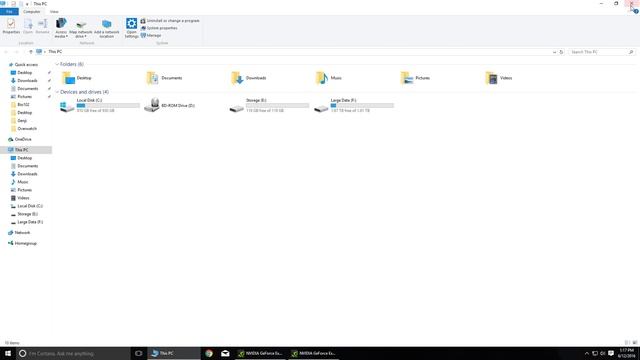Show hidden system tray icons
Viewport: 640px width, 360px height.
(x=587, y=353)
